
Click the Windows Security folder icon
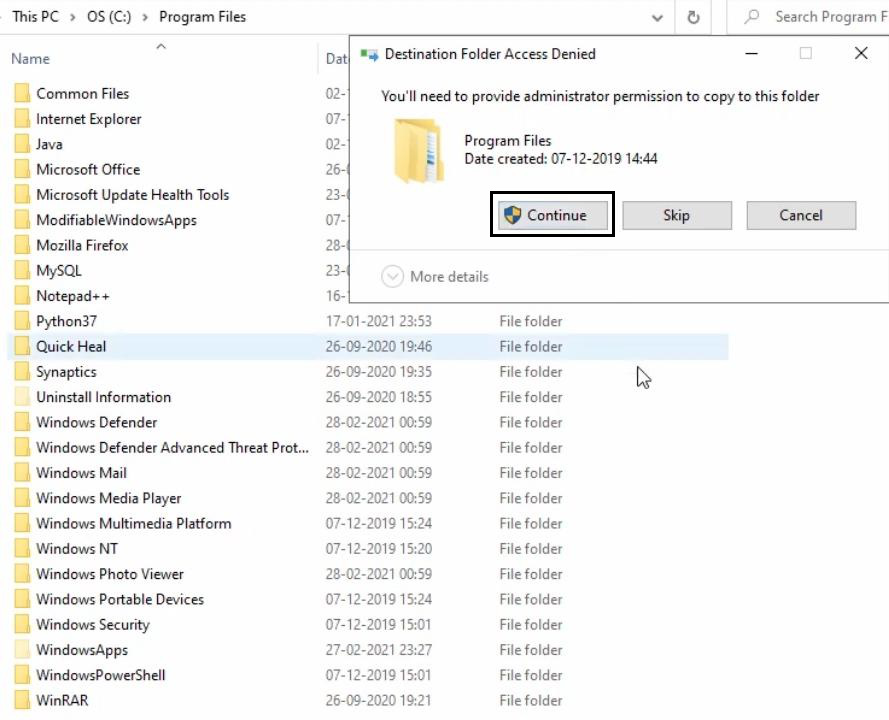22,624
